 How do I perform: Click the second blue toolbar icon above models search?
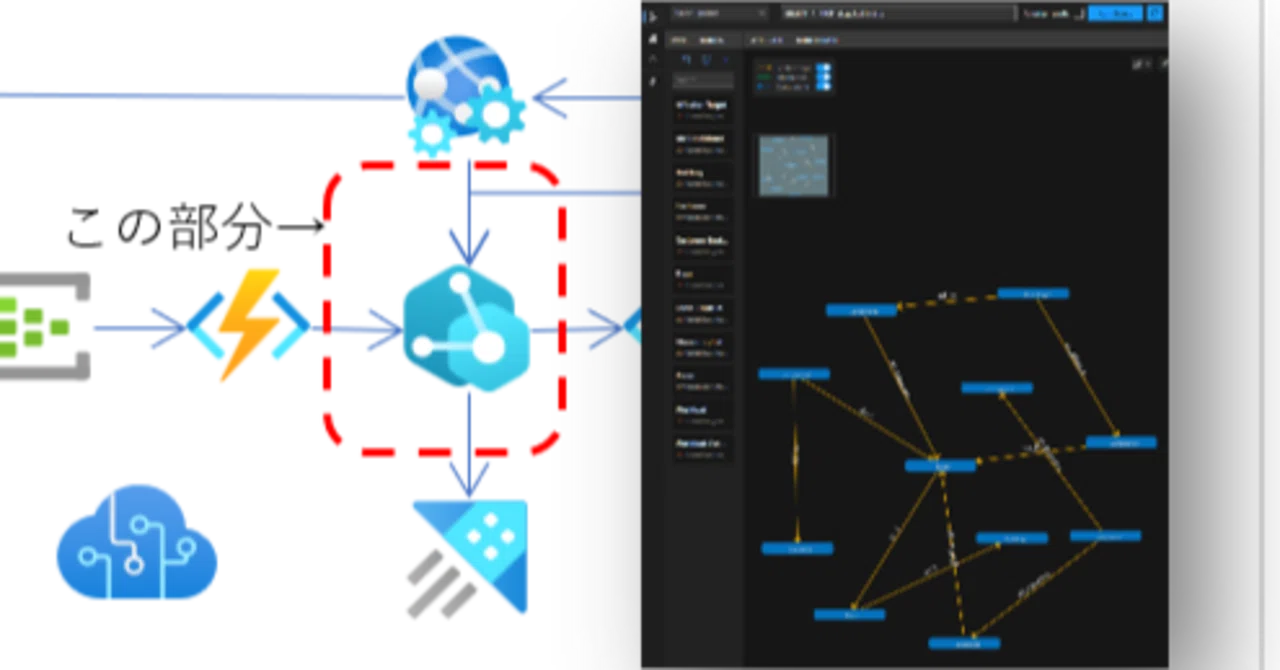706,60
